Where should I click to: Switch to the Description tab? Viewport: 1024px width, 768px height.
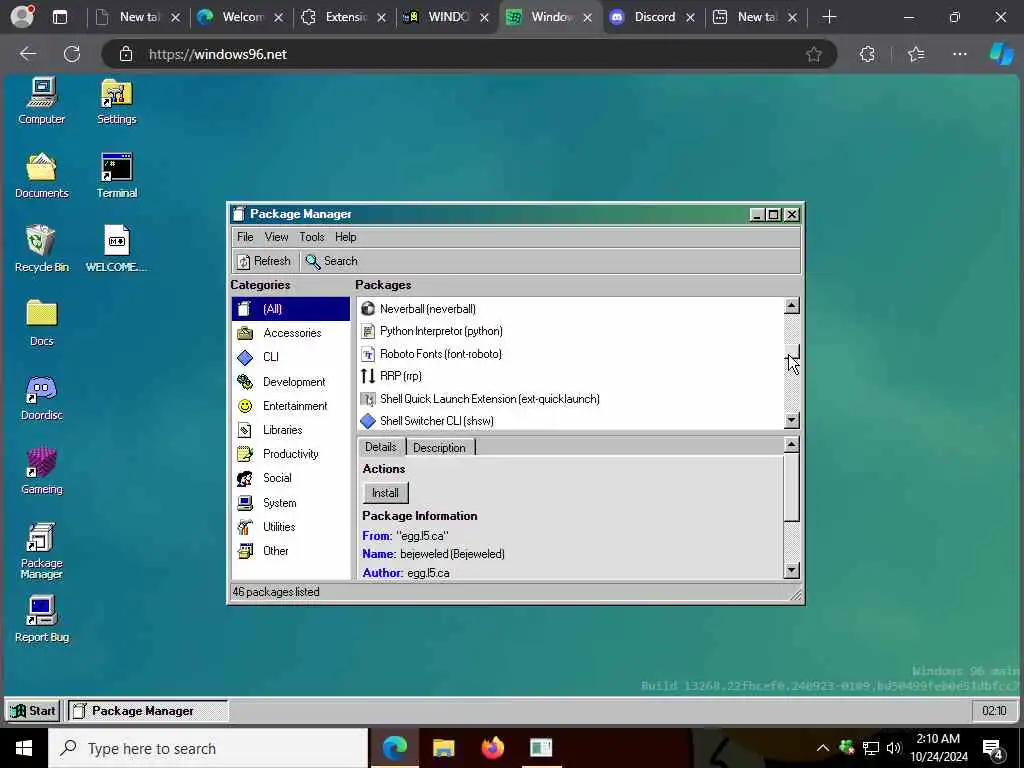tap(440, 447)
